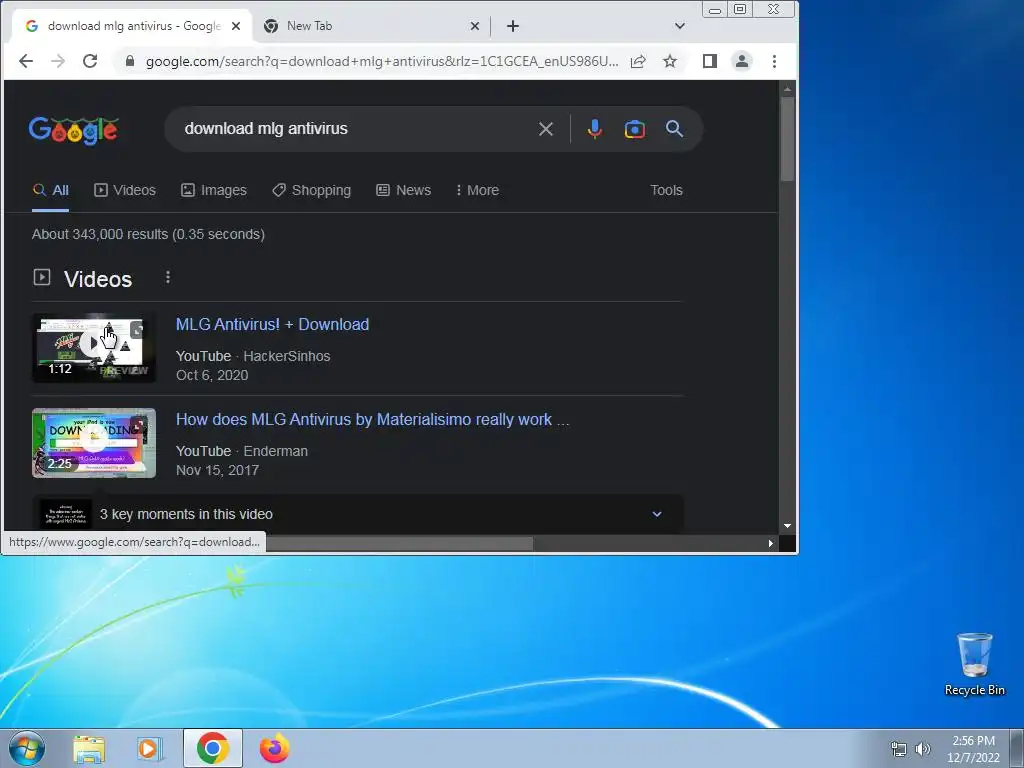Open search Tools options

pyautogui.click(x=666, y=190)
